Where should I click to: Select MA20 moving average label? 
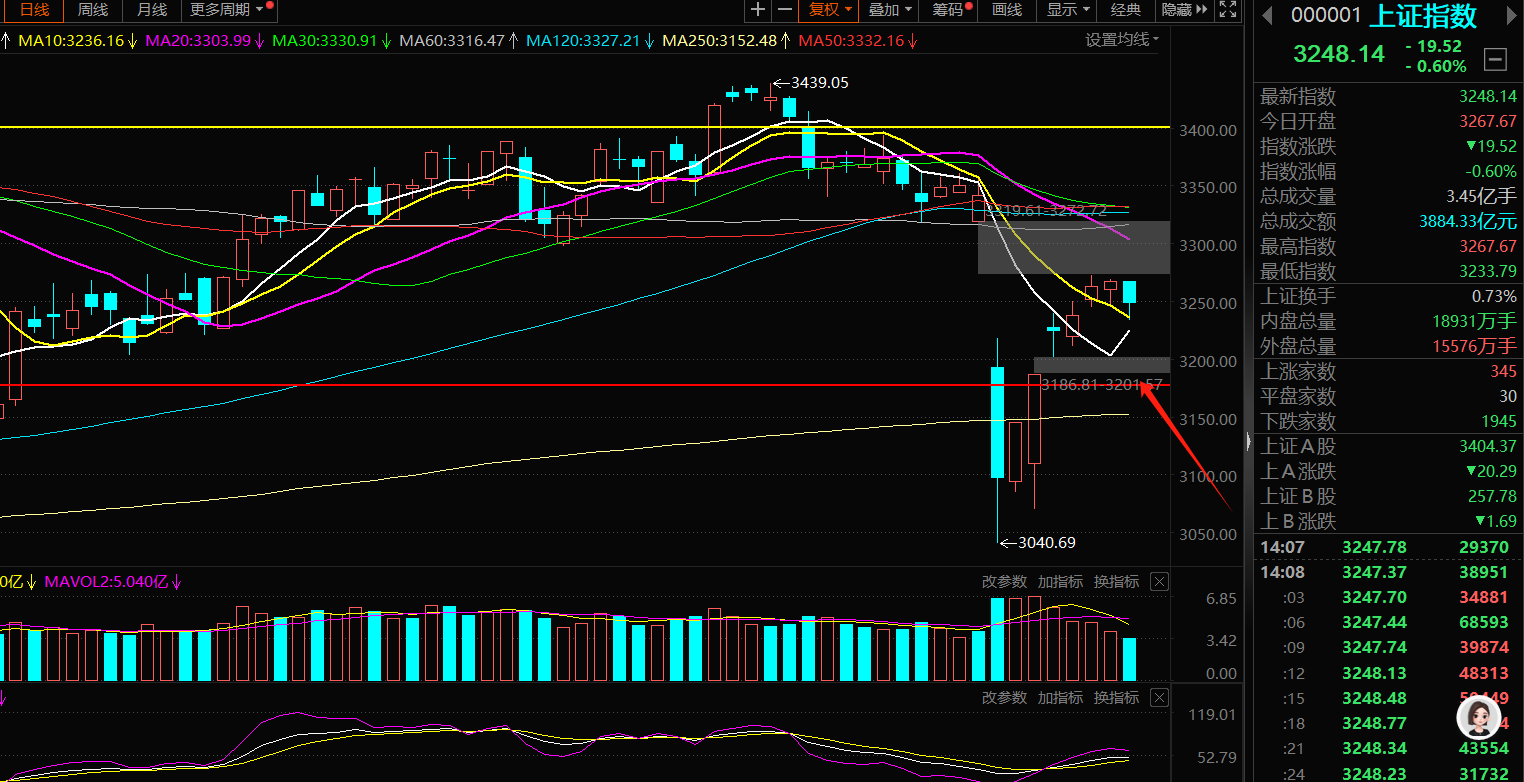pos(204,41)
